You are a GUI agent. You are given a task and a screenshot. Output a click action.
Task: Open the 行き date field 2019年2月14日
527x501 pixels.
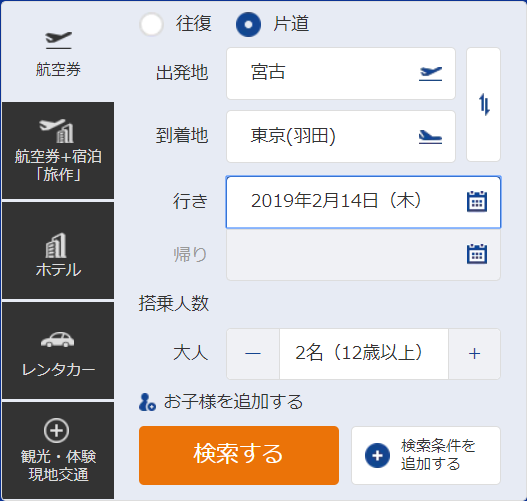pos(363,202)
